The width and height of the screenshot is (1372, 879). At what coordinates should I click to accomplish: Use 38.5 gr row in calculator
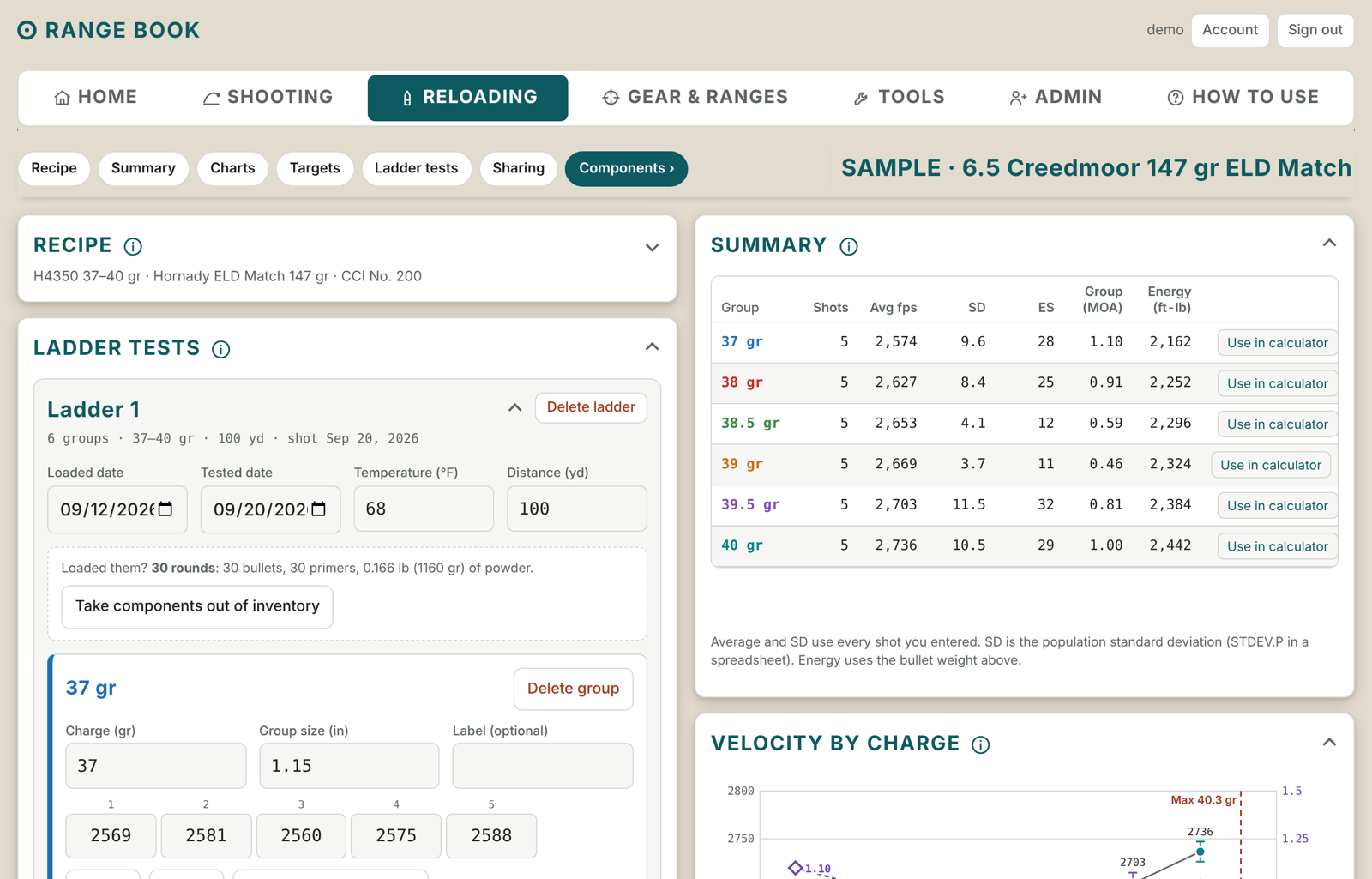coord(1277,424)
